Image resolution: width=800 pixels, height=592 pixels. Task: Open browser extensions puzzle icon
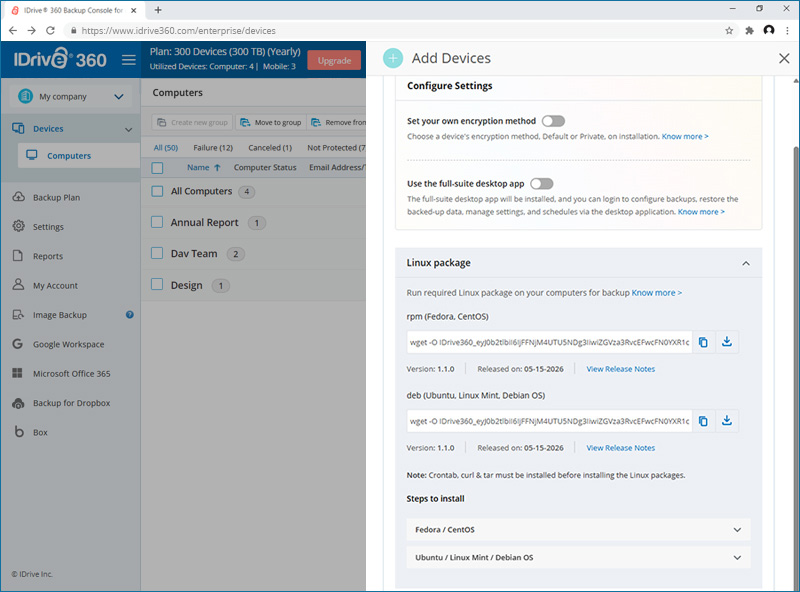click(x=749, y=31)
